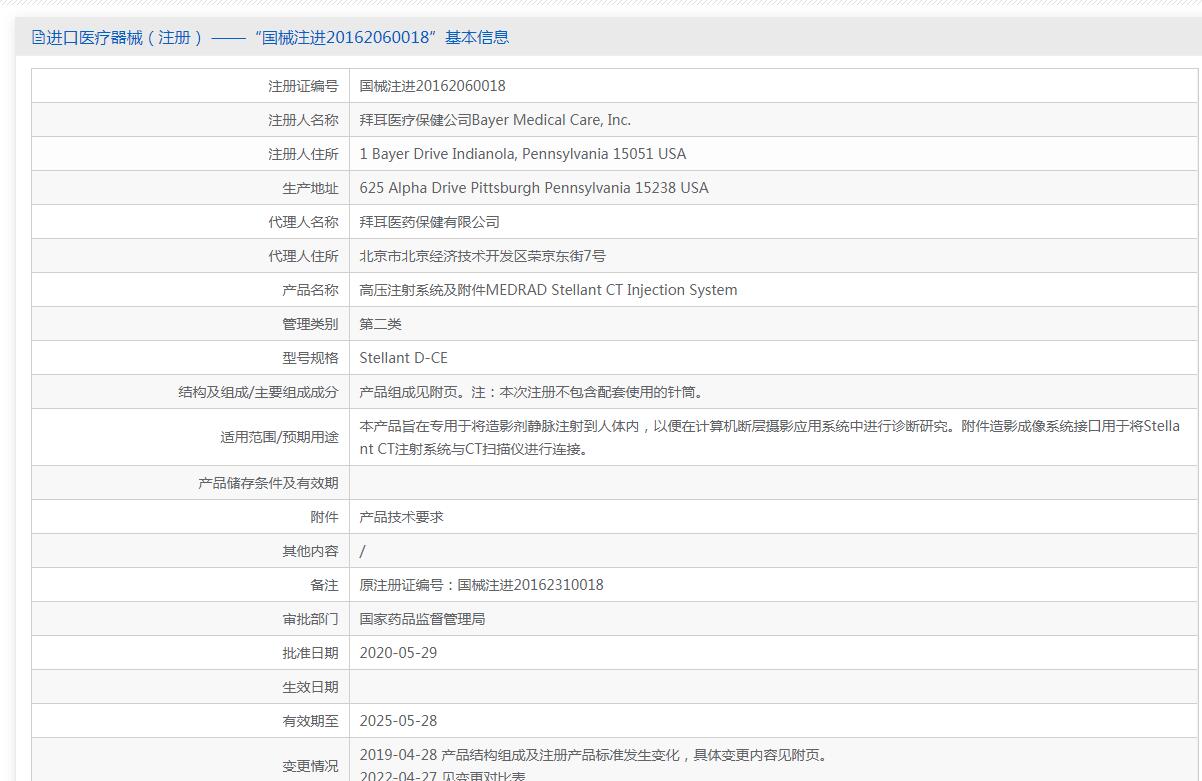Image resolution: width=1202 pixels, height=781 pixels.
Task: Click the label 管理类别
Action: coord(310,324)
